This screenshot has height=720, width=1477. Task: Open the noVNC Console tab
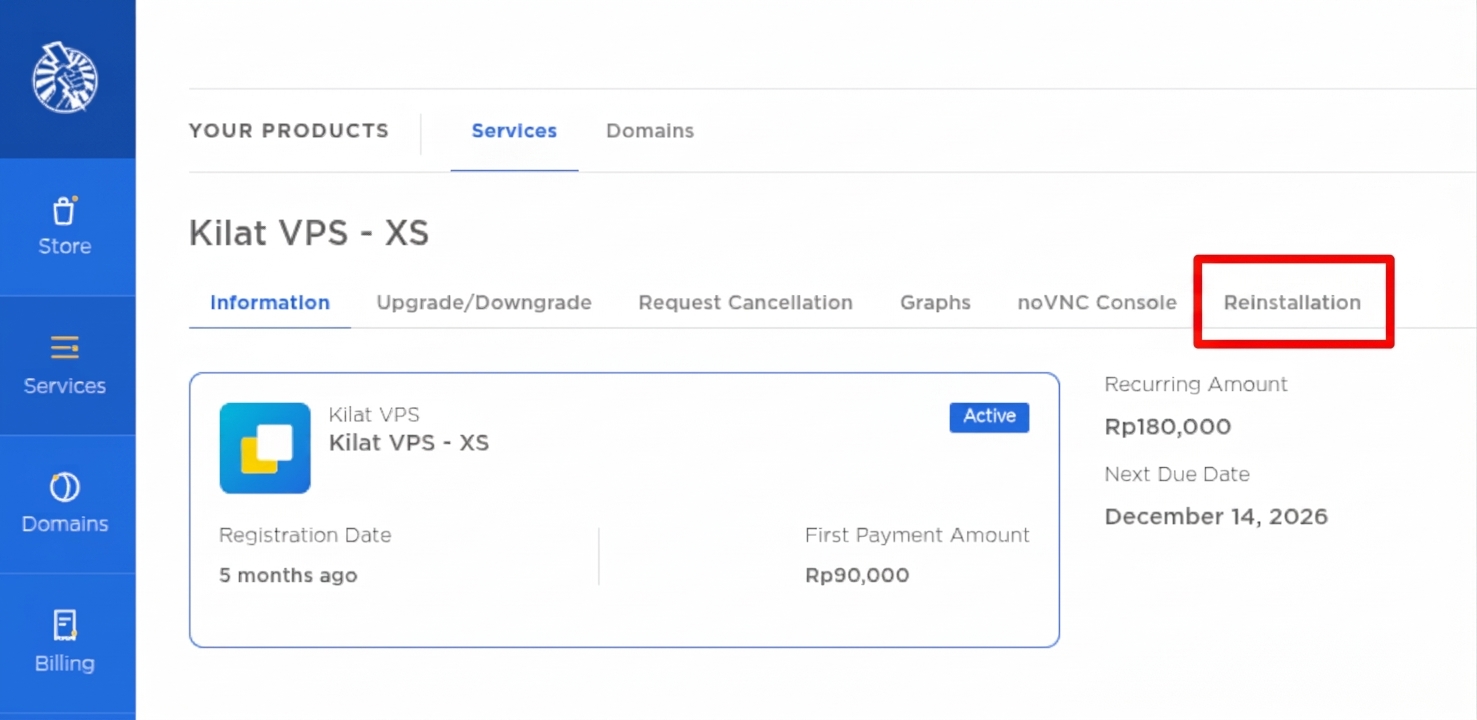(x=1097, y=302)
